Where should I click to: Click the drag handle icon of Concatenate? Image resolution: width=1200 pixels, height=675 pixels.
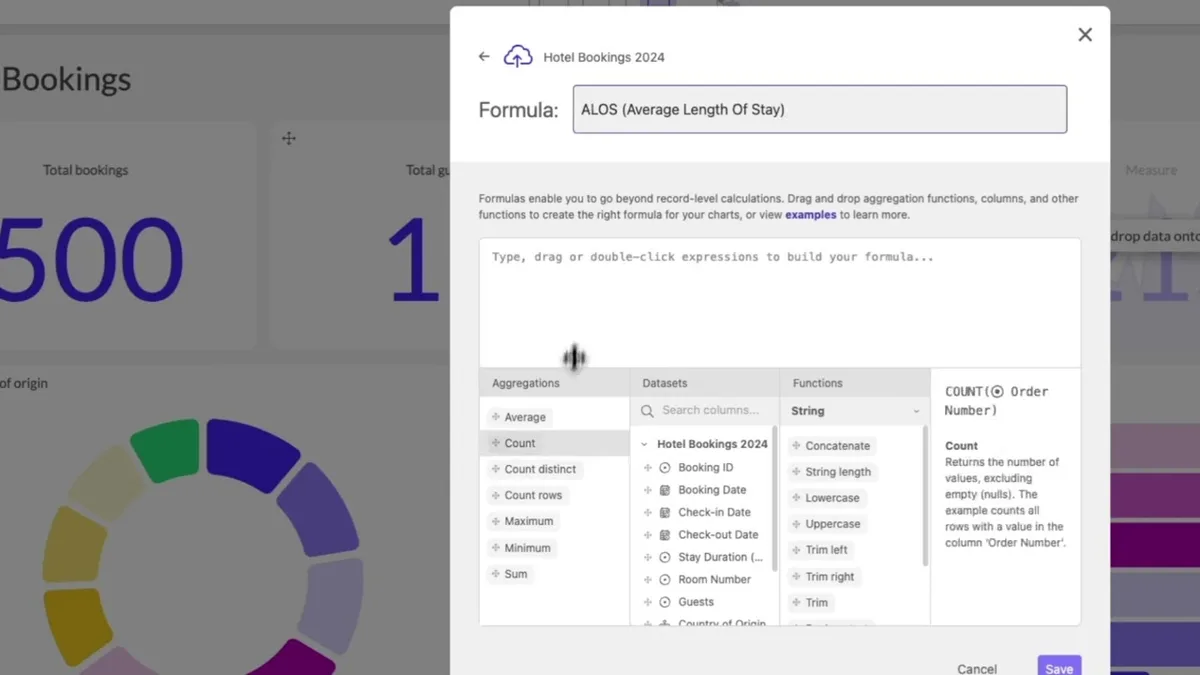797,446
